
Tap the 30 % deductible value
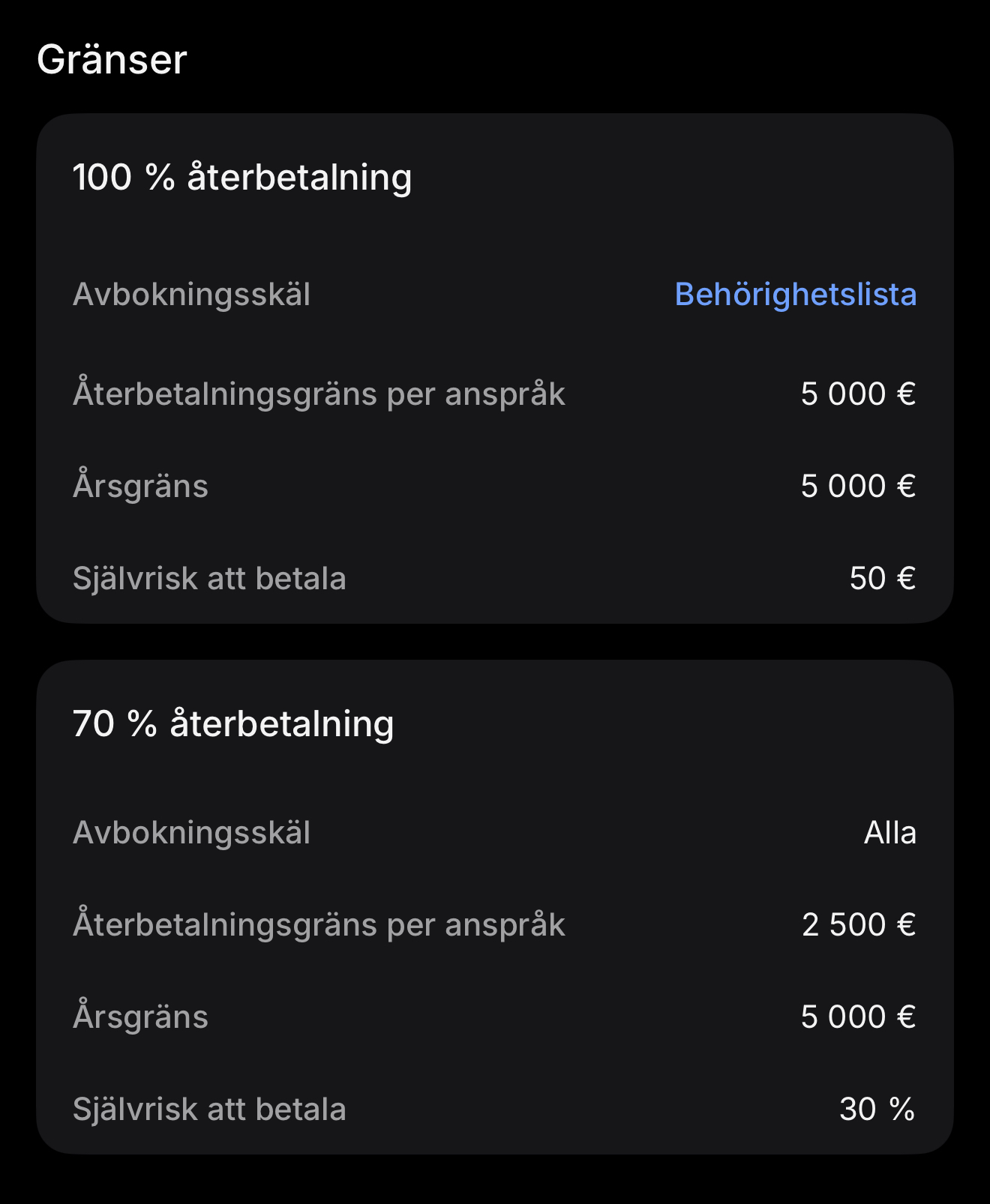(x=877, y=1110)
